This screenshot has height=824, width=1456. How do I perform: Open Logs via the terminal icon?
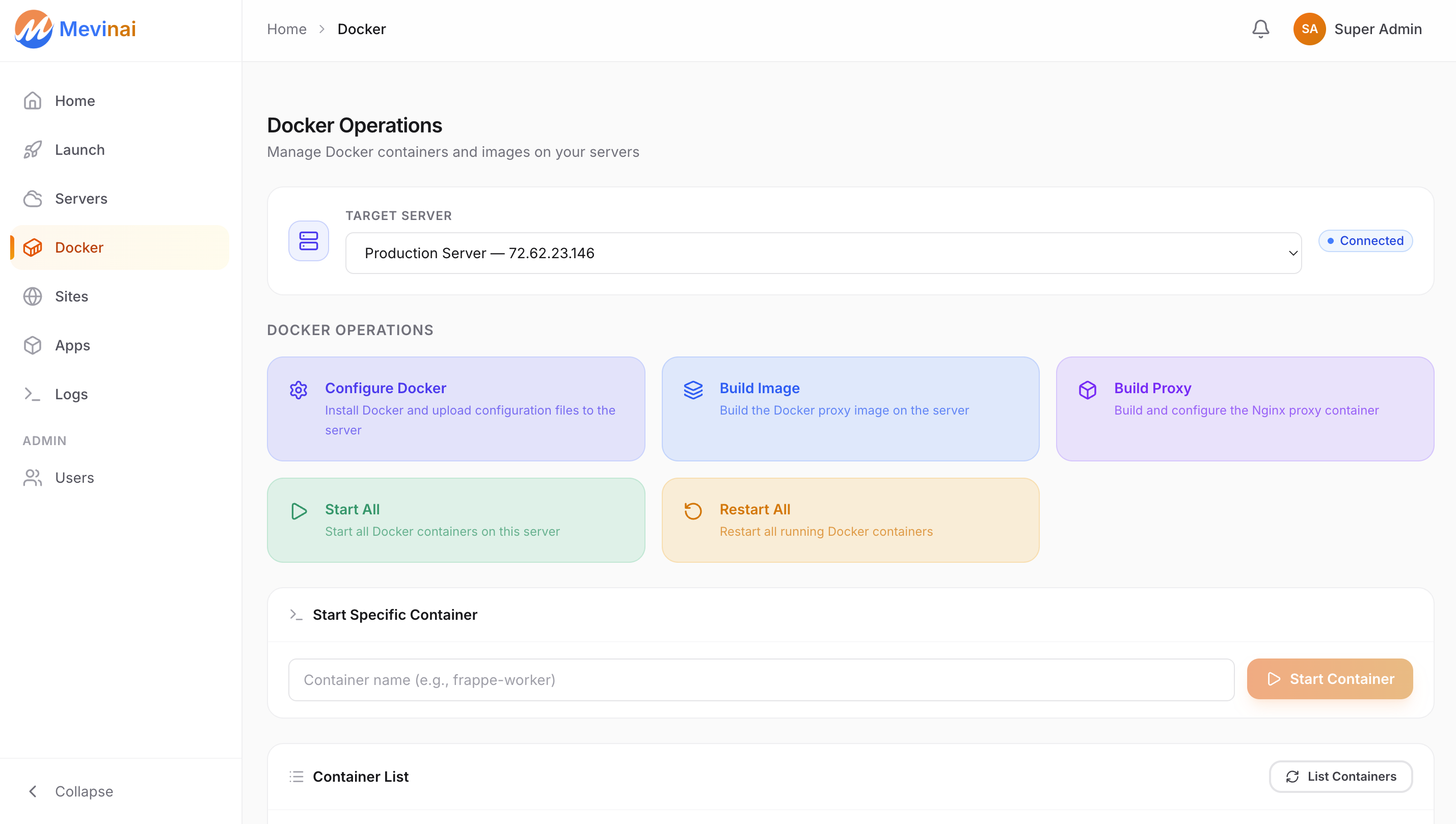pos(32,394)
